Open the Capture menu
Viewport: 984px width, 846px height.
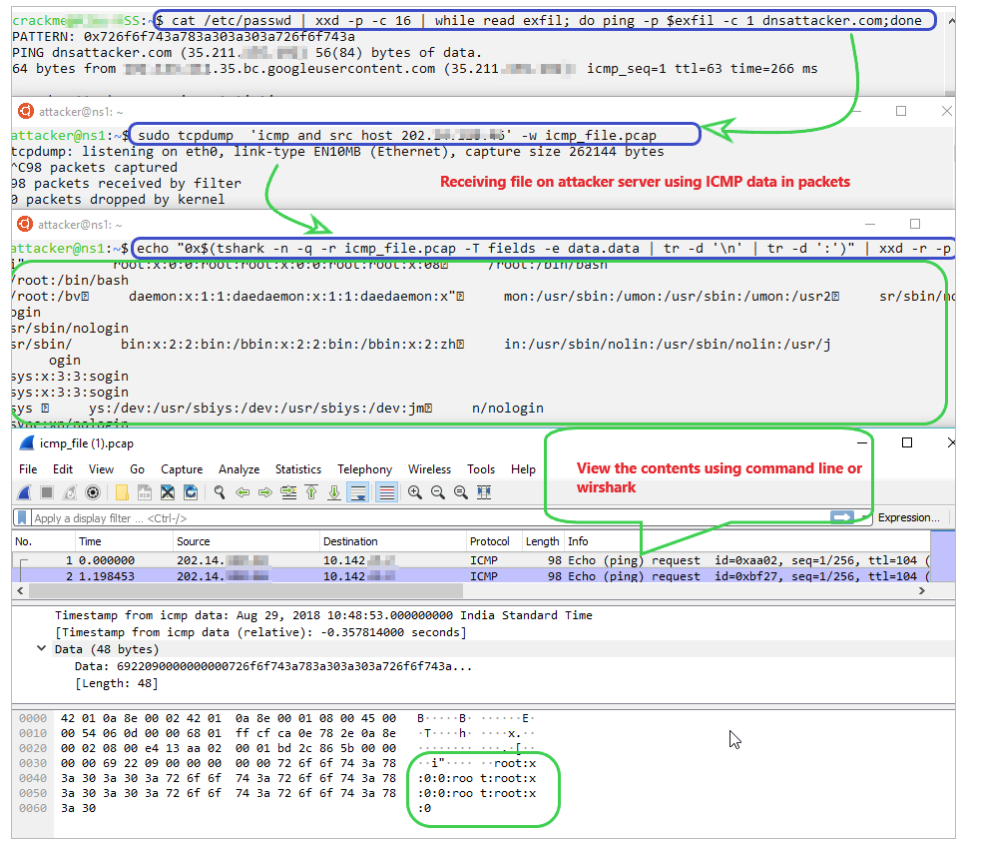[181, 469]
